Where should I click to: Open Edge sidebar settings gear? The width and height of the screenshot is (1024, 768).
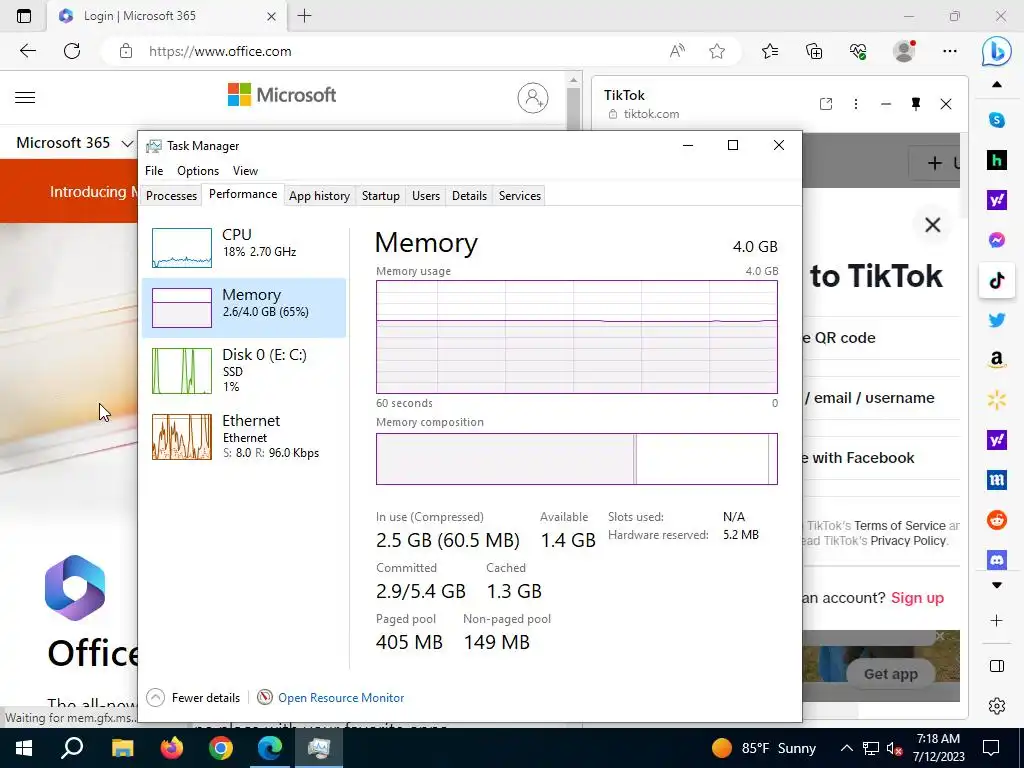click(997, 706)
